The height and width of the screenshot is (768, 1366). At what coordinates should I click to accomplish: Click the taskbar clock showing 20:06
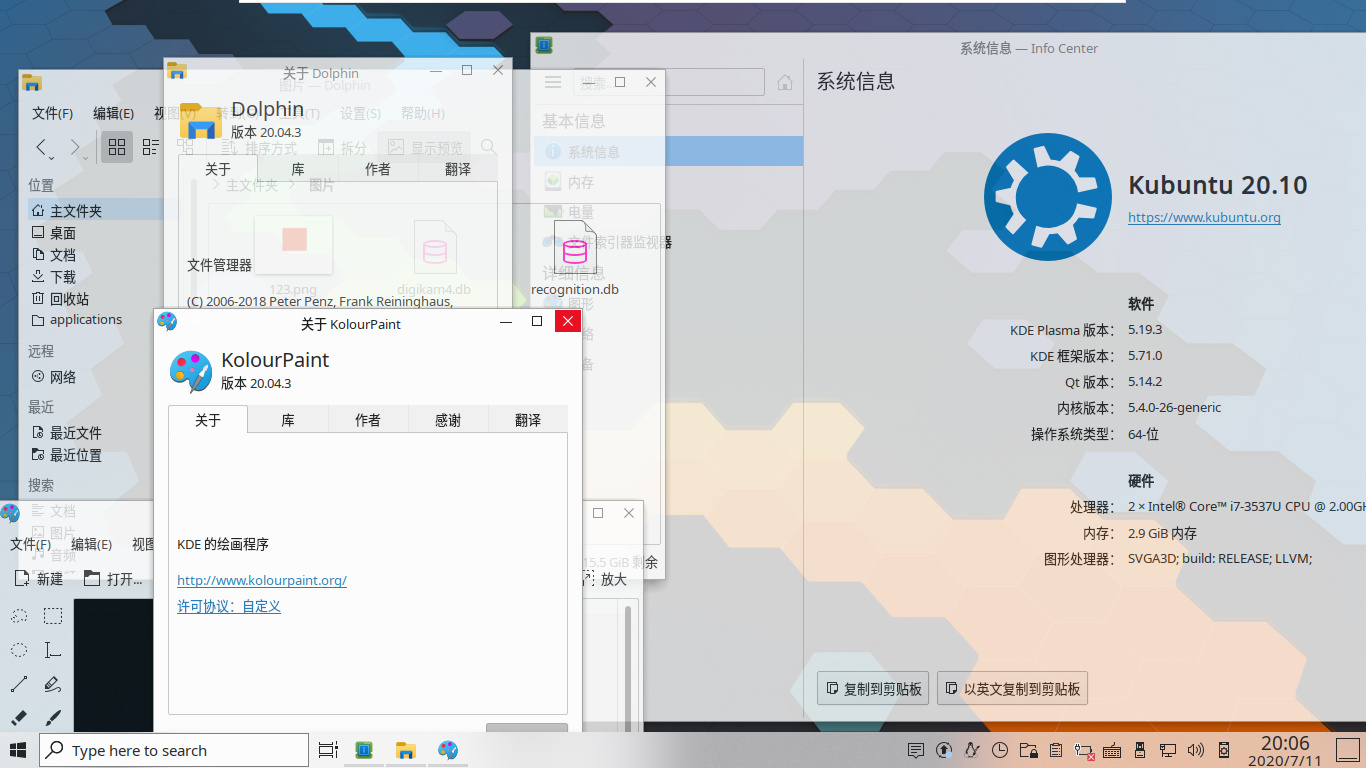tap(1285, 750)
